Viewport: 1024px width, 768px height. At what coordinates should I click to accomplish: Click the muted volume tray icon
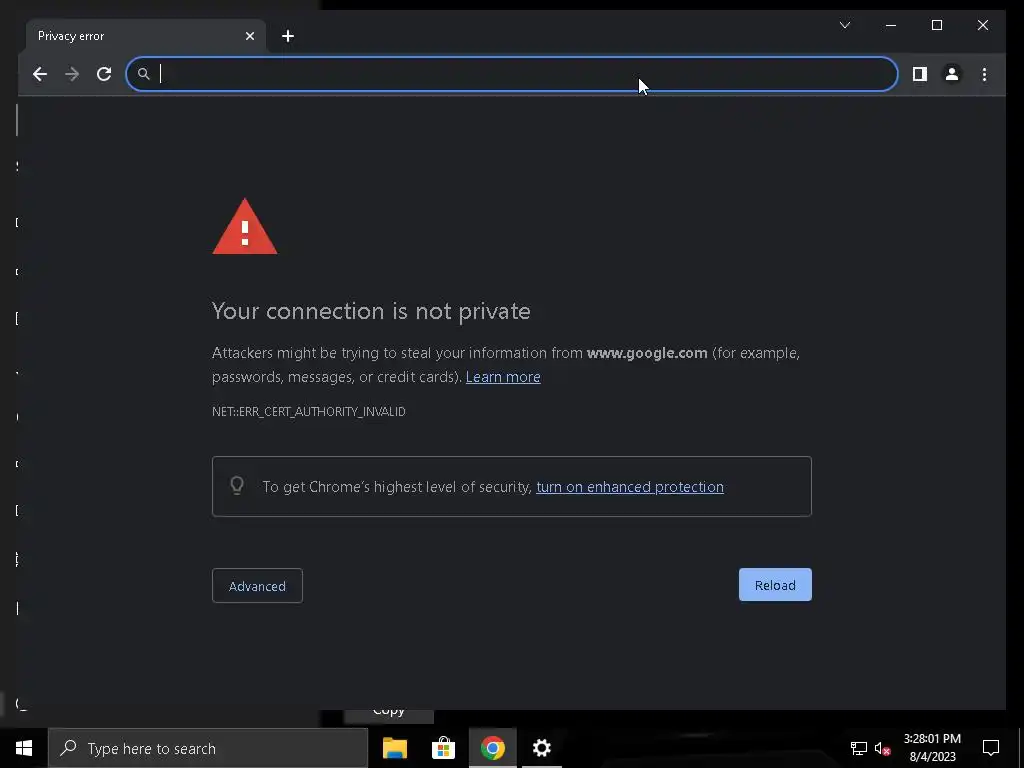tap(882, 748)
